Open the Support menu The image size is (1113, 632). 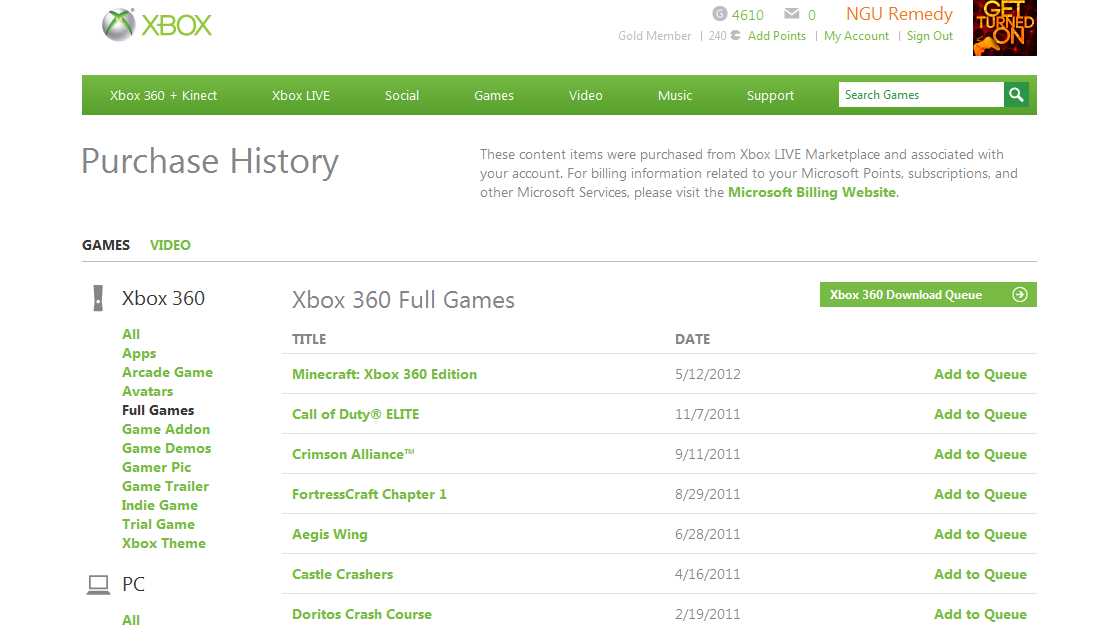(x=770, y=96)
